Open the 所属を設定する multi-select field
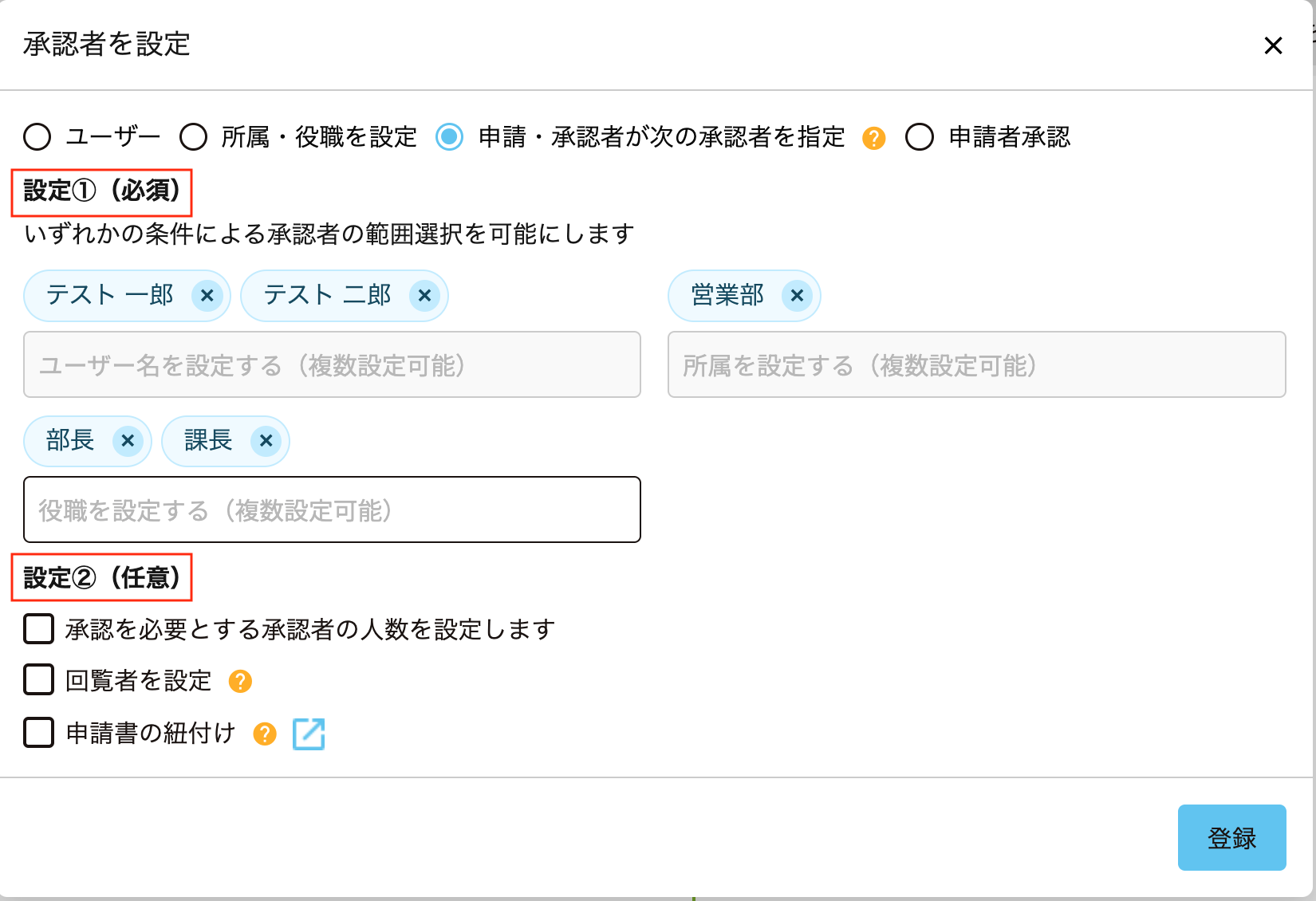Screen dimensions: 1316x901 point(976,365)
